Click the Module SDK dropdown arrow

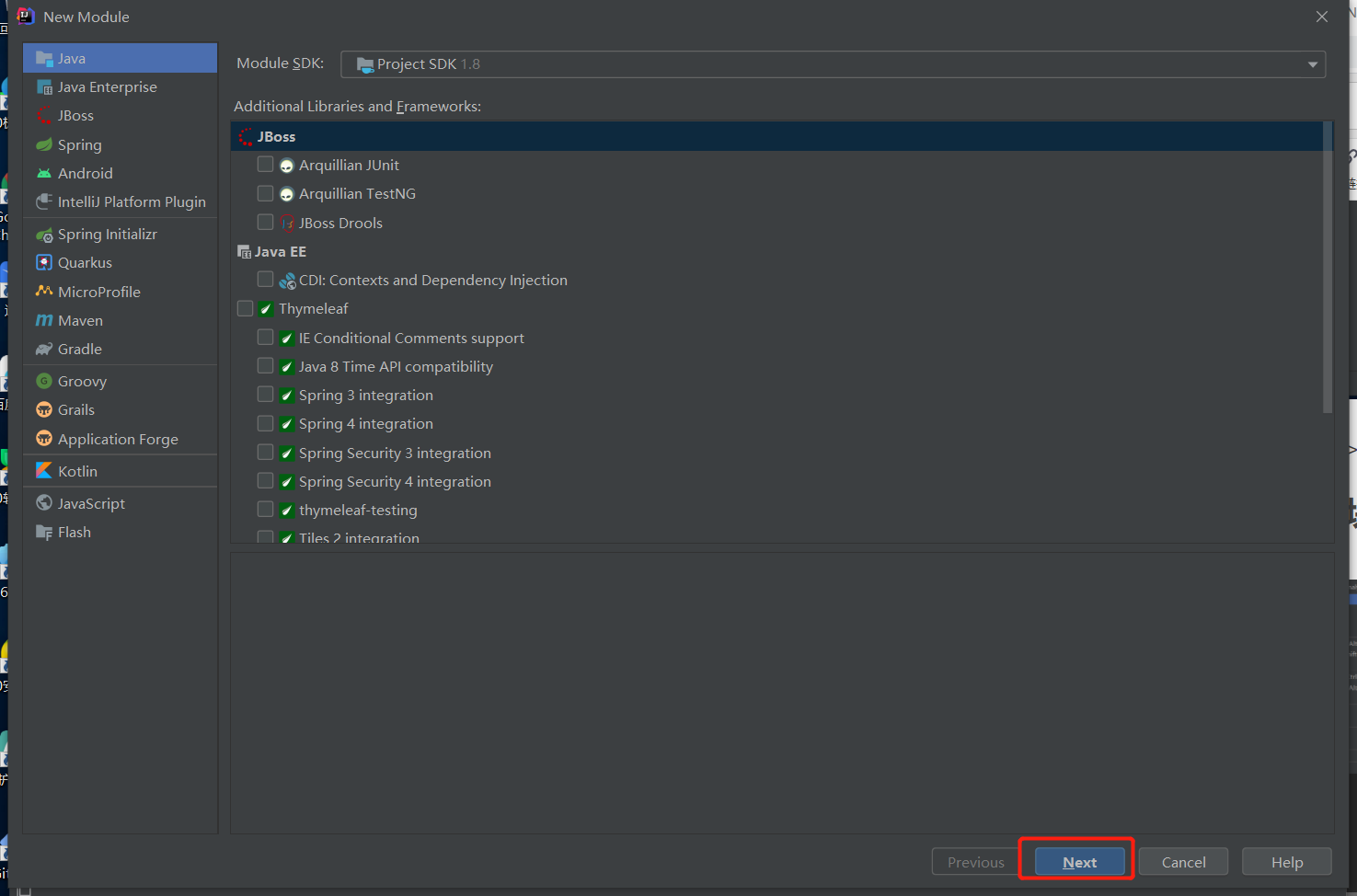pos(1313,64)
